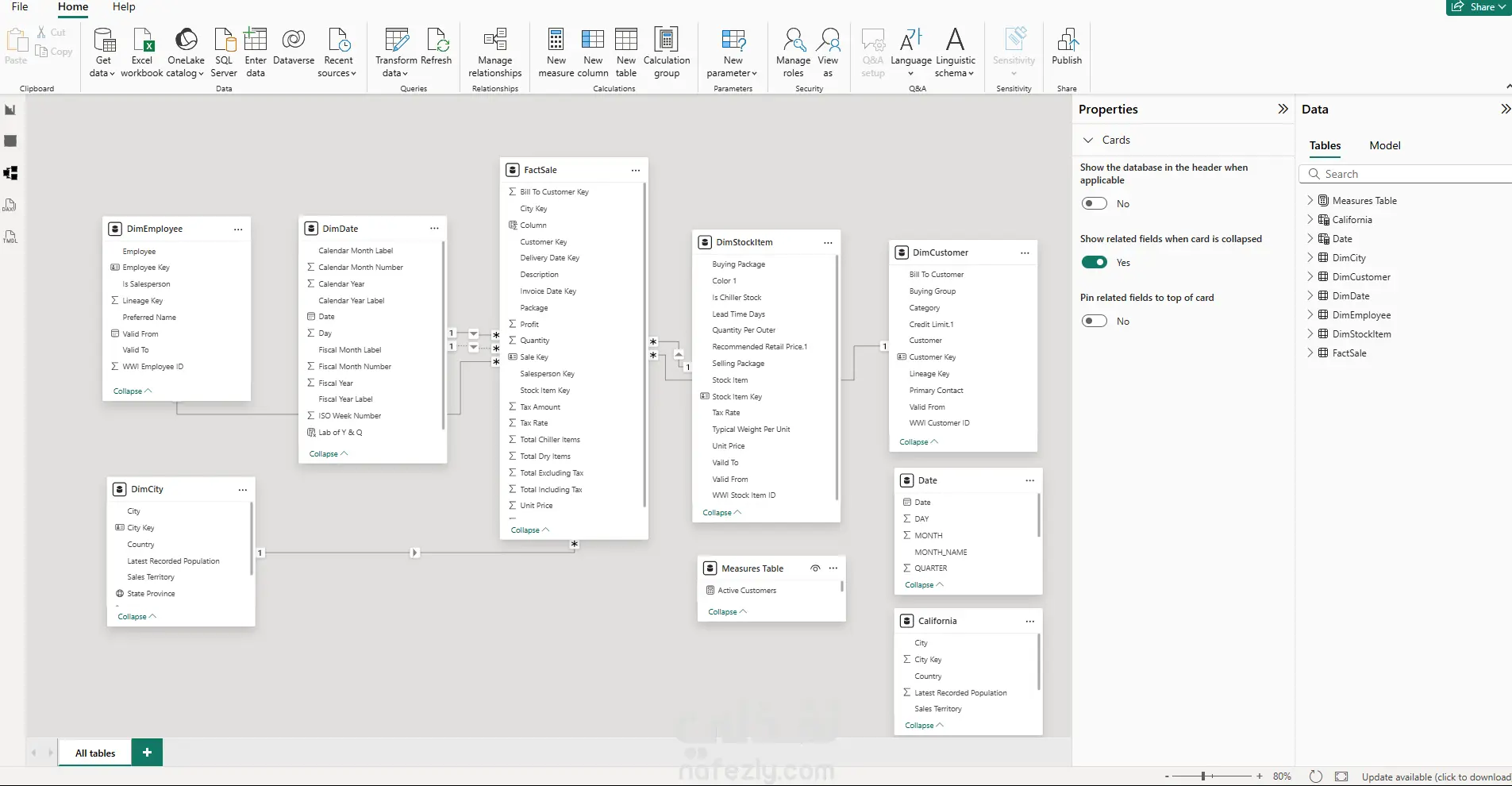
Task: Create a New measure
Action: pyautogui.click(x=556, y=52)
